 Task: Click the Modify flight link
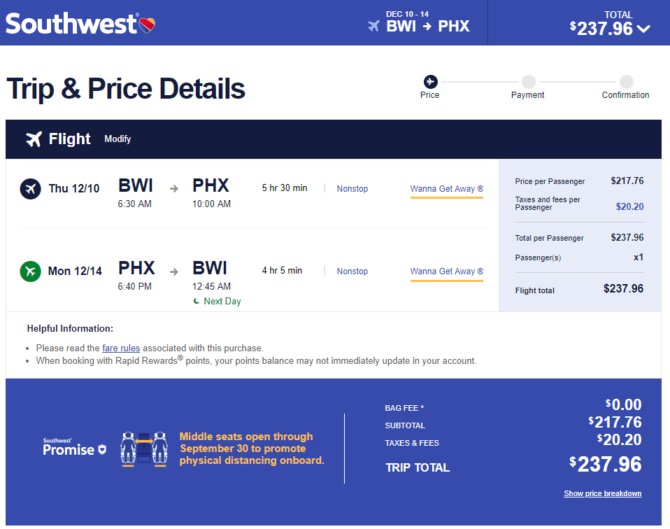(118, 139)
